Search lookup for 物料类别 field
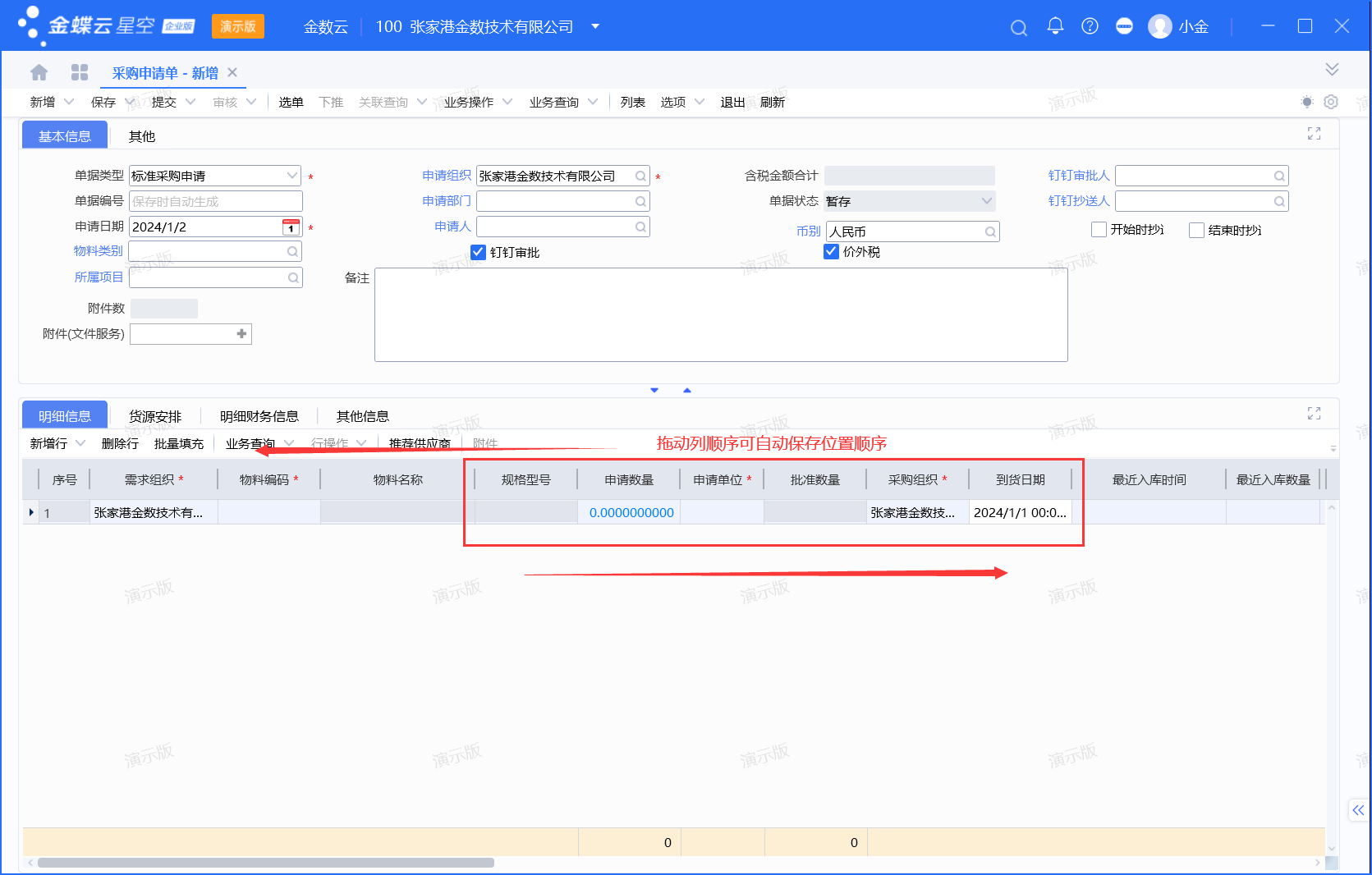 pos(292,252)
